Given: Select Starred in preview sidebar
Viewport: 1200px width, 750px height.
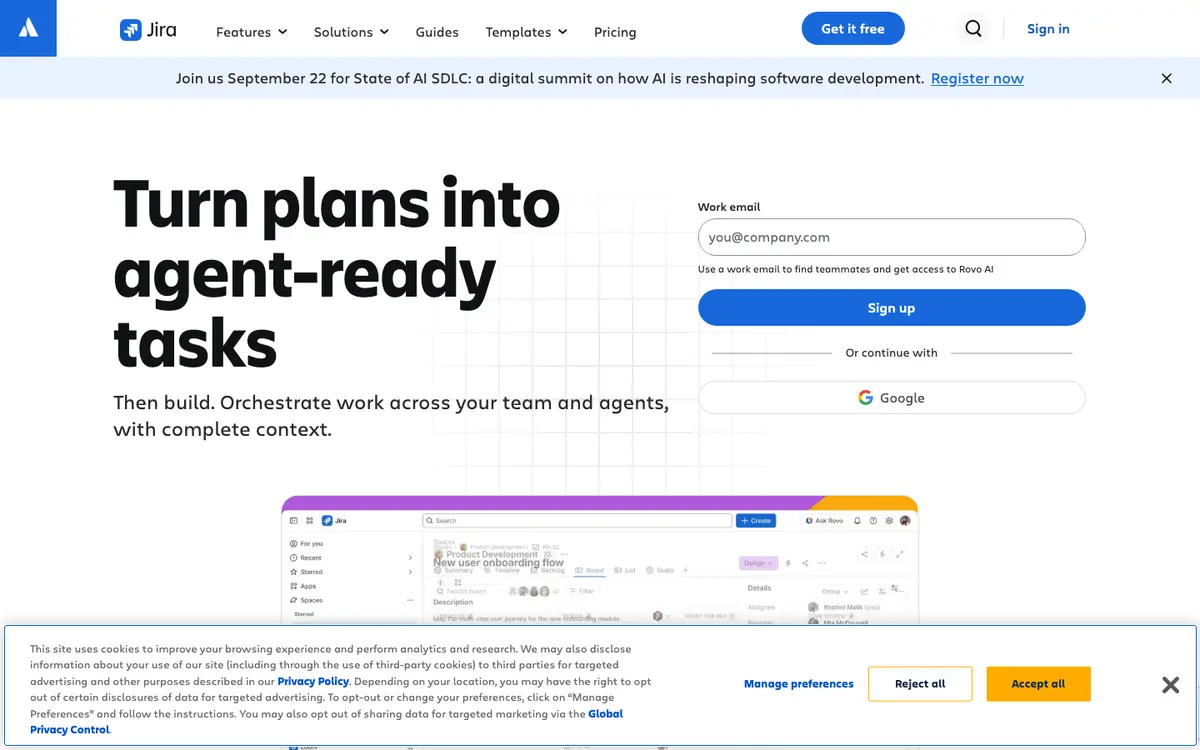Looking at the screenshot, I should 306,571.
